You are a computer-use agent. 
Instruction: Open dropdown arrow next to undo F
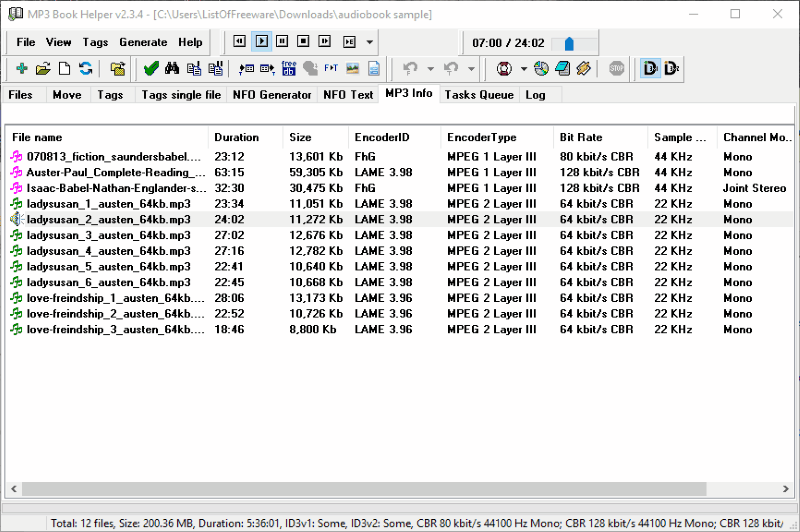pos(430,68)
